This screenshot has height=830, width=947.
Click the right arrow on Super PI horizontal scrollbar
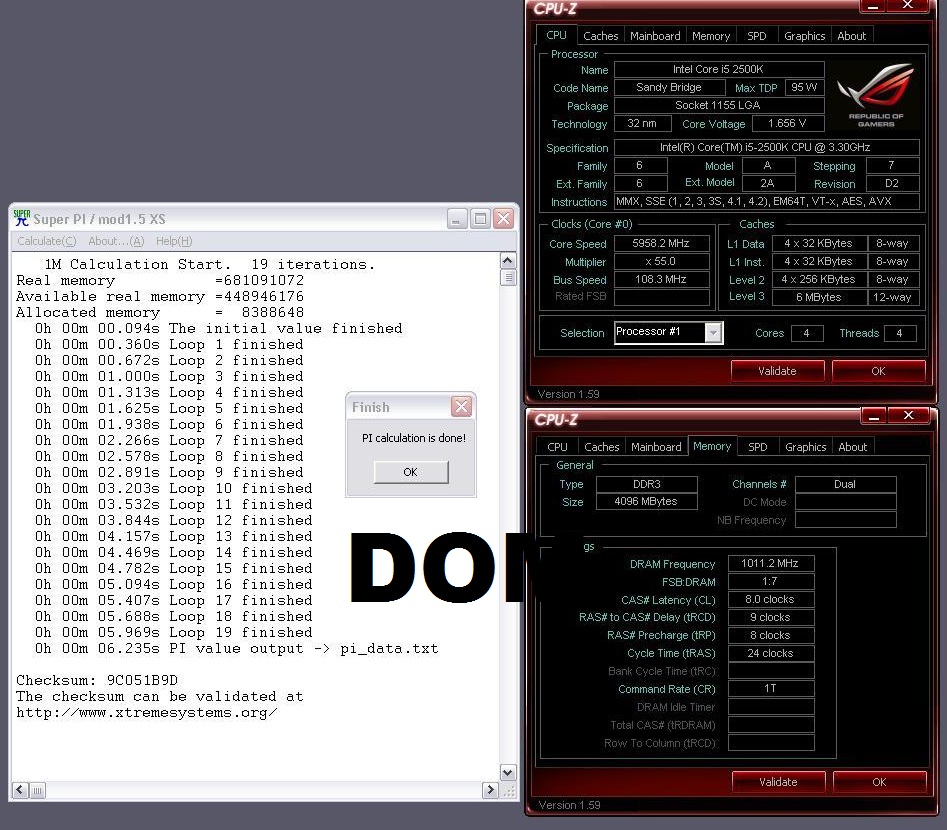[490, 791]
